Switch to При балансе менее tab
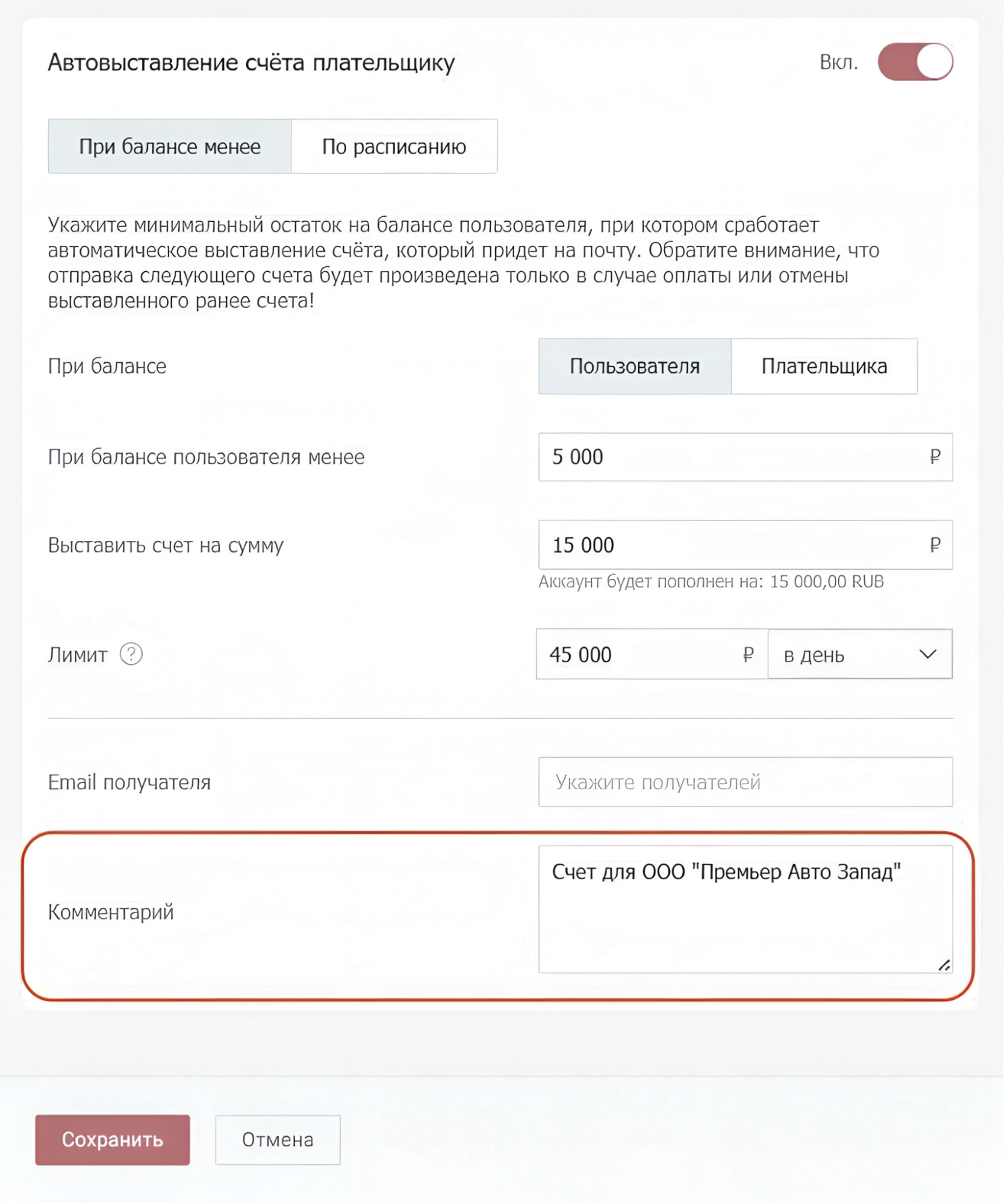The width and height of the screenshot is (1005, 1204). [x=170, y=146]
